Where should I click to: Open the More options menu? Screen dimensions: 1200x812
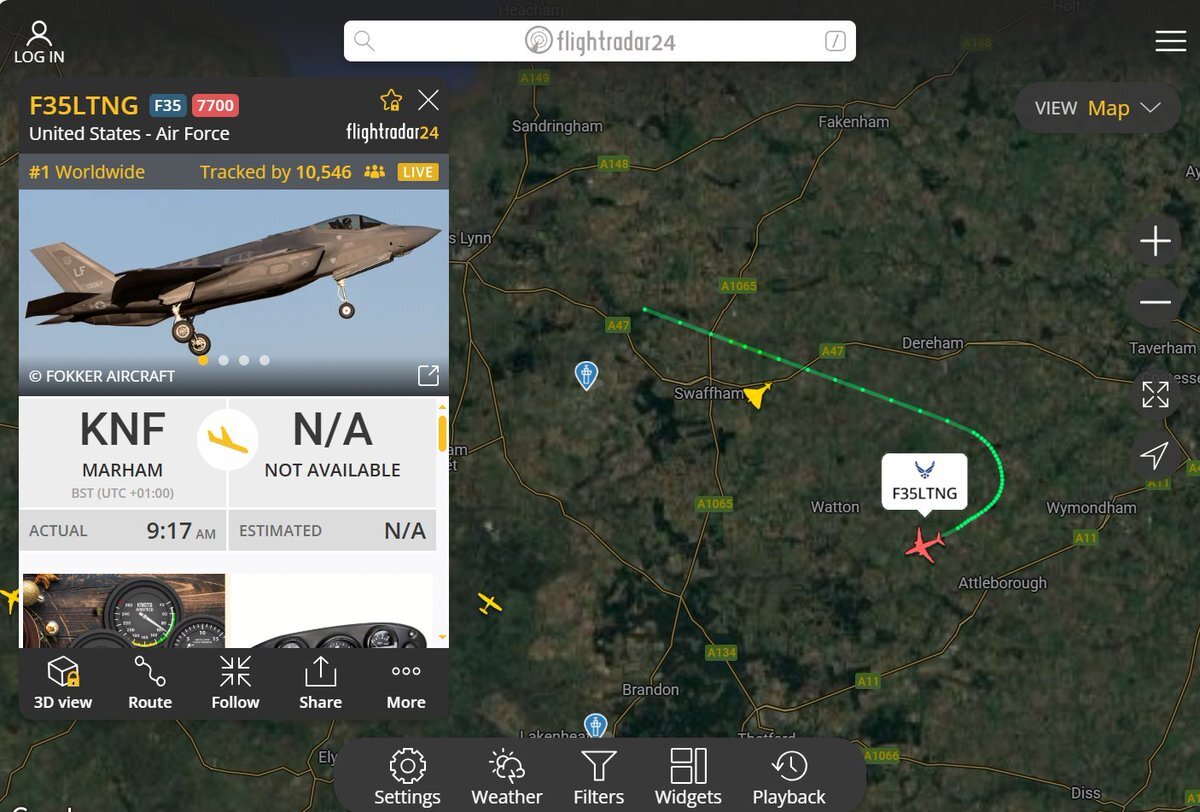[406, 683]
